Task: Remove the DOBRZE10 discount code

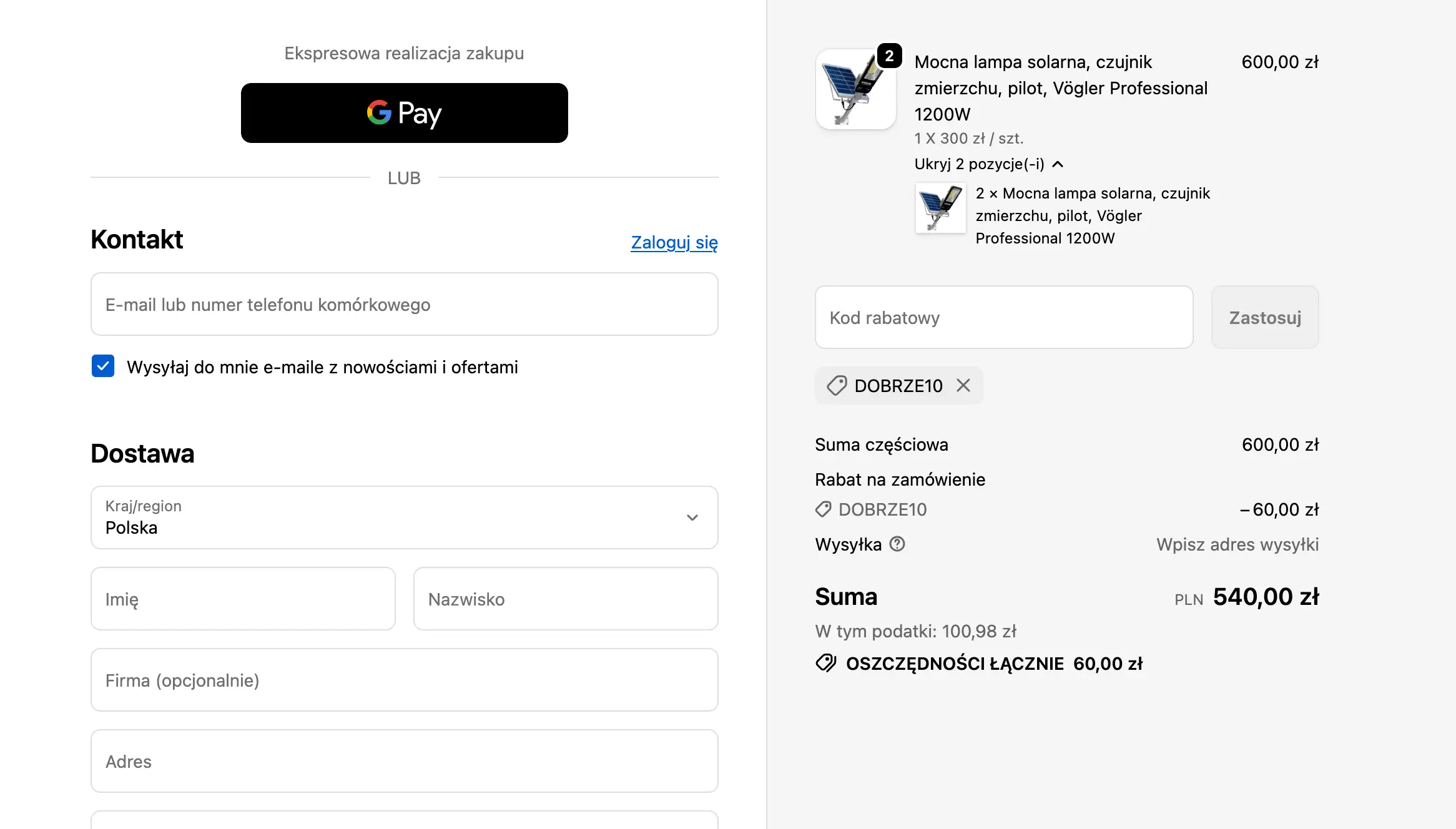Action: click(963, 386)
